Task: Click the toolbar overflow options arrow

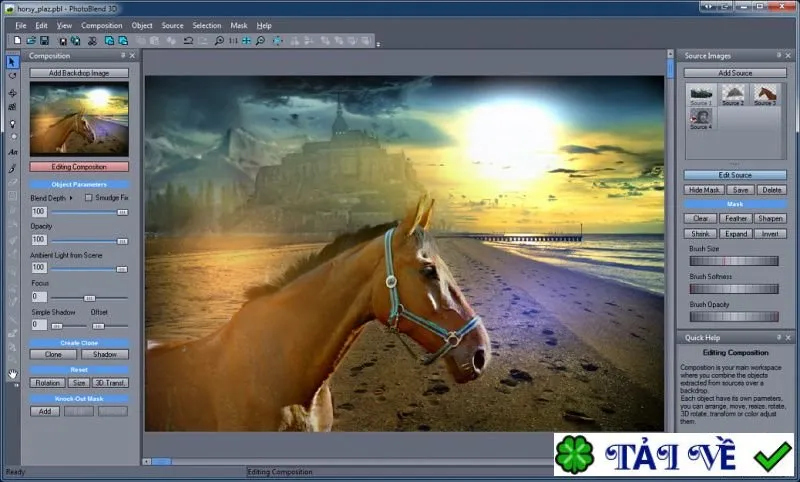Action: pos(378,44)
